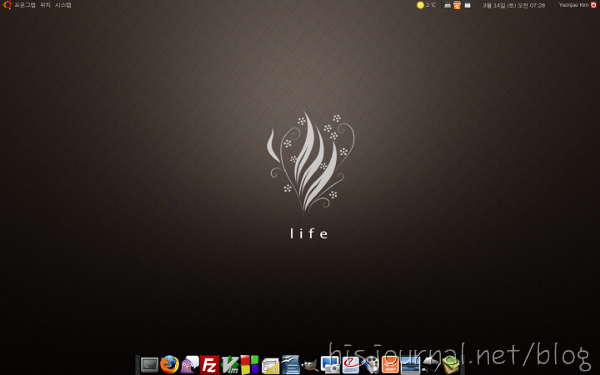Screen dimensions: 600x375
Task: Launch the screenshot camera tool in dock
Action: pos(330,365)
